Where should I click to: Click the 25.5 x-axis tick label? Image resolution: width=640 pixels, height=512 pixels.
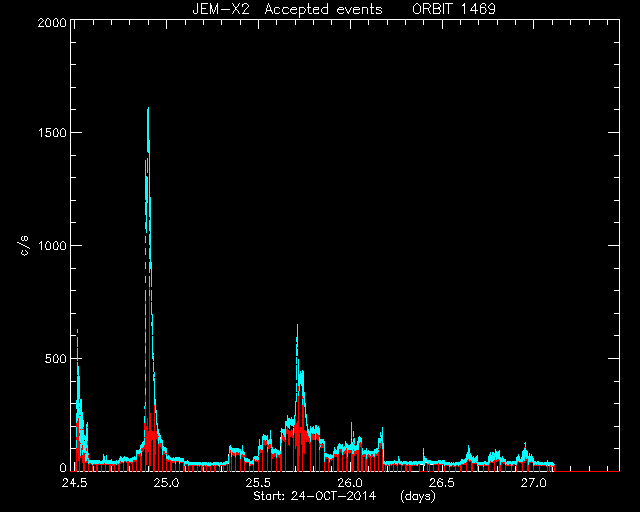[258, 483]
